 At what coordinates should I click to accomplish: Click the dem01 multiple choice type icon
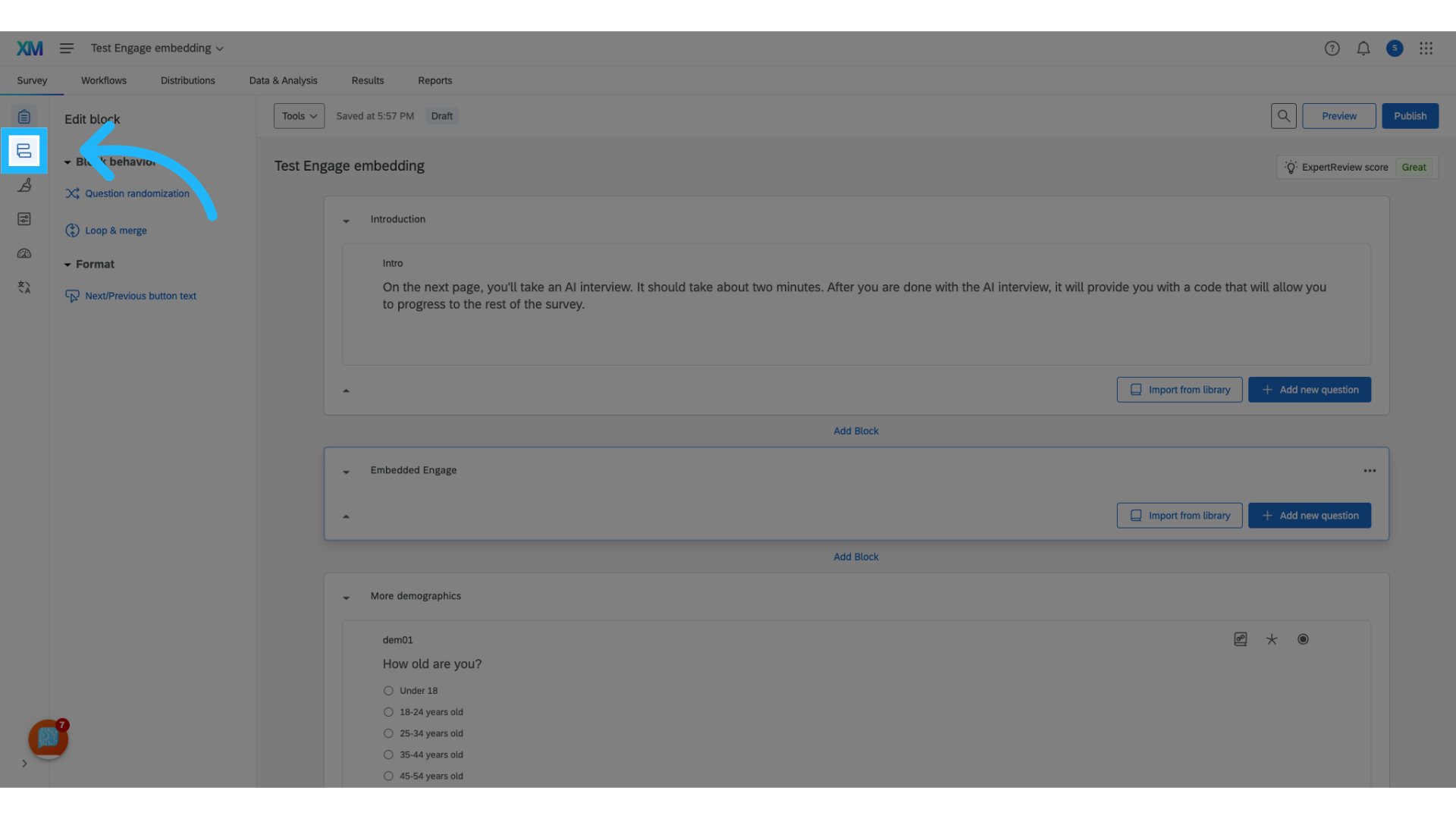pyautogui.click(x=1303, y=639)
